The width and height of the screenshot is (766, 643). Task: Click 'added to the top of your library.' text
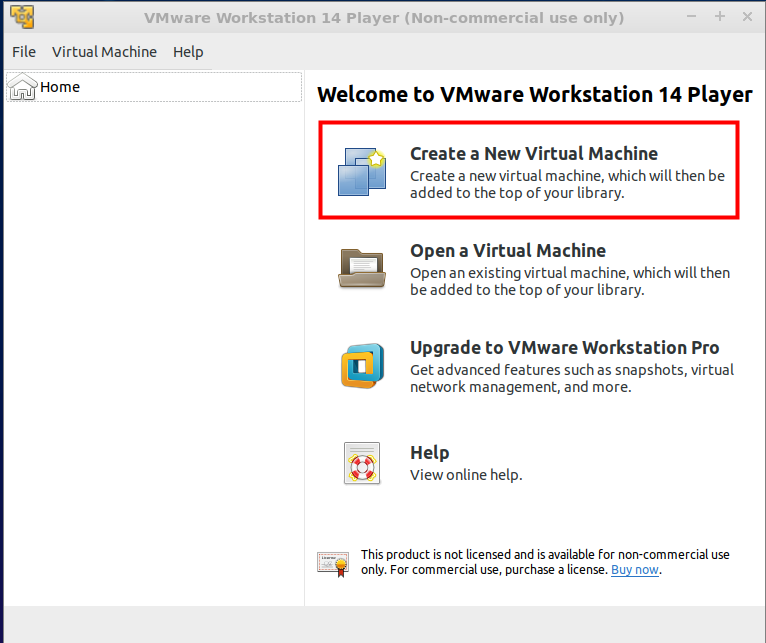tap(517, 193)
